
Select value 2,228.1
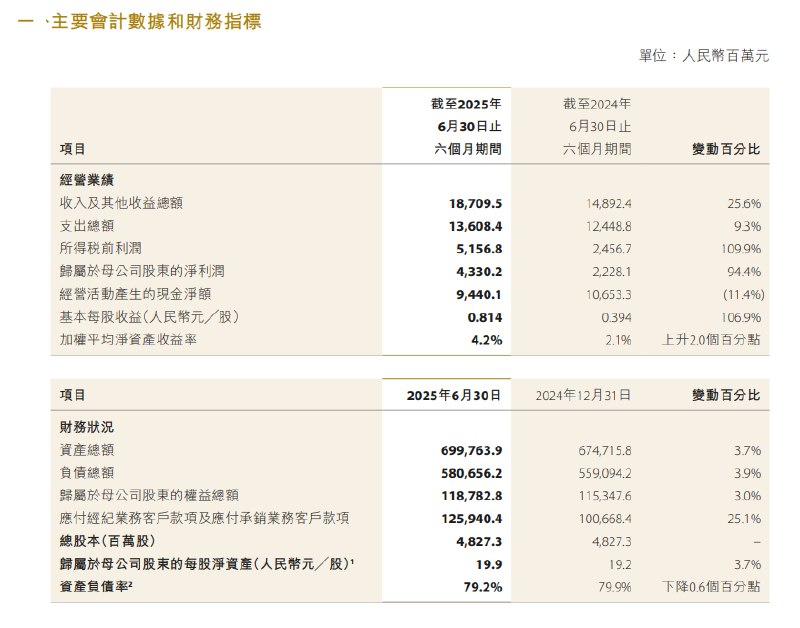tap(612, 271)
